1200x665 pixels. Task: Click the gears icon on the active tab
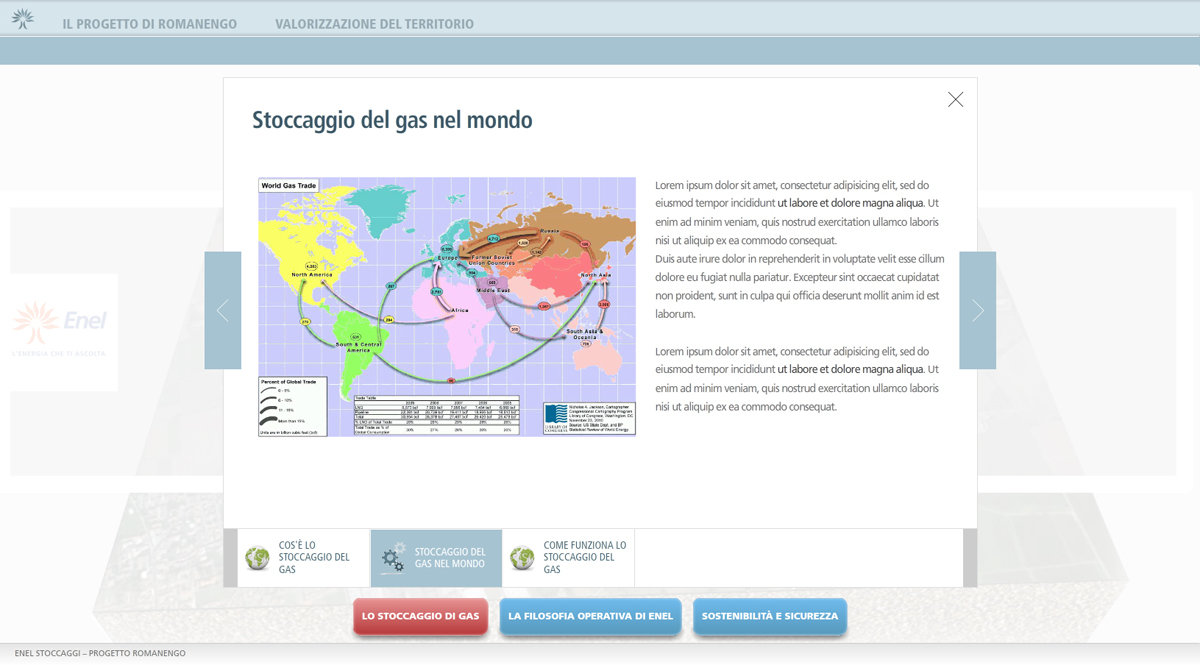pyautogui.click(x=394, y=558)
